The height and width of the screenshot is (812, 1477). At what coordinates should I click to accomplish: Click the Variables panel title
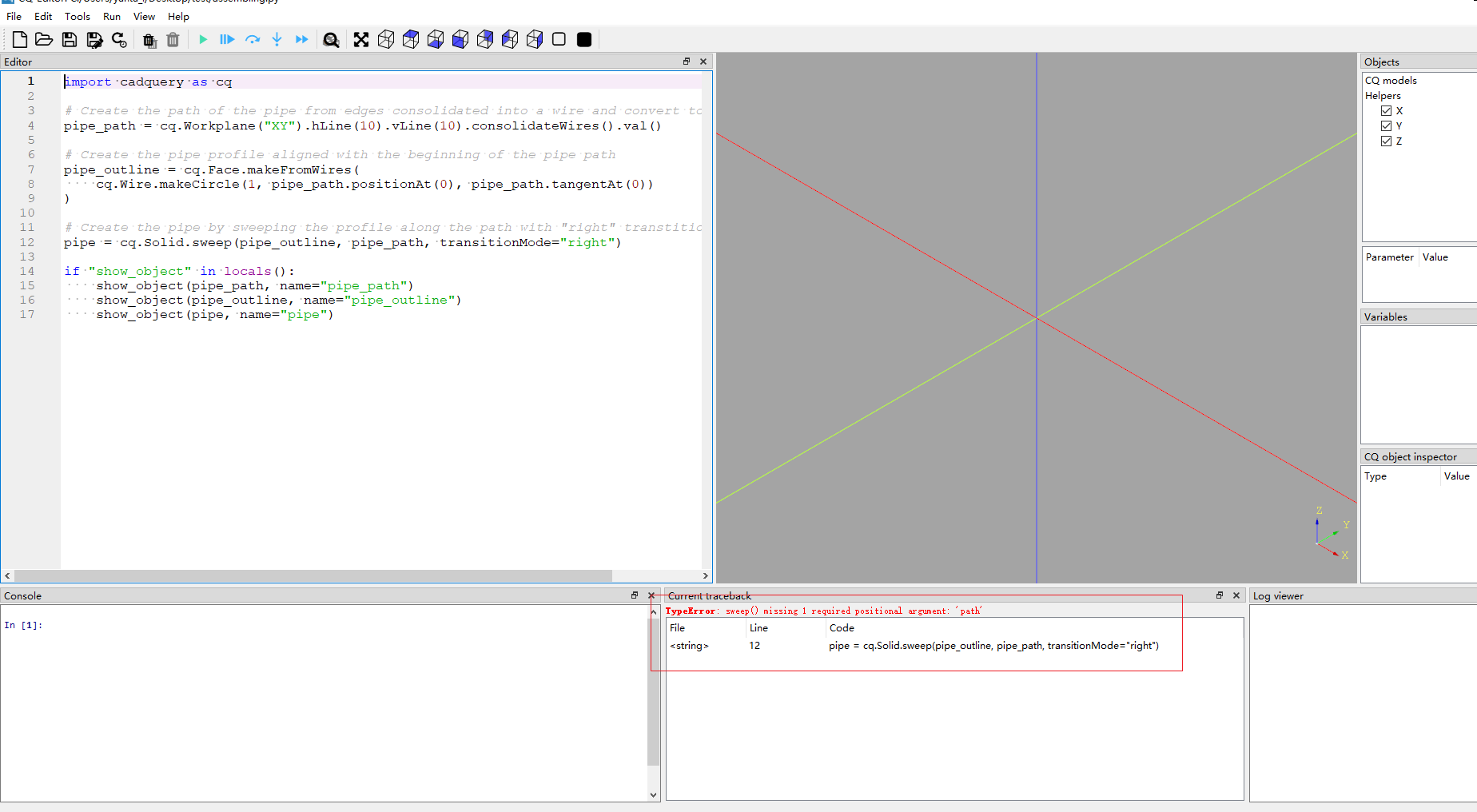tap(1386, 317)
